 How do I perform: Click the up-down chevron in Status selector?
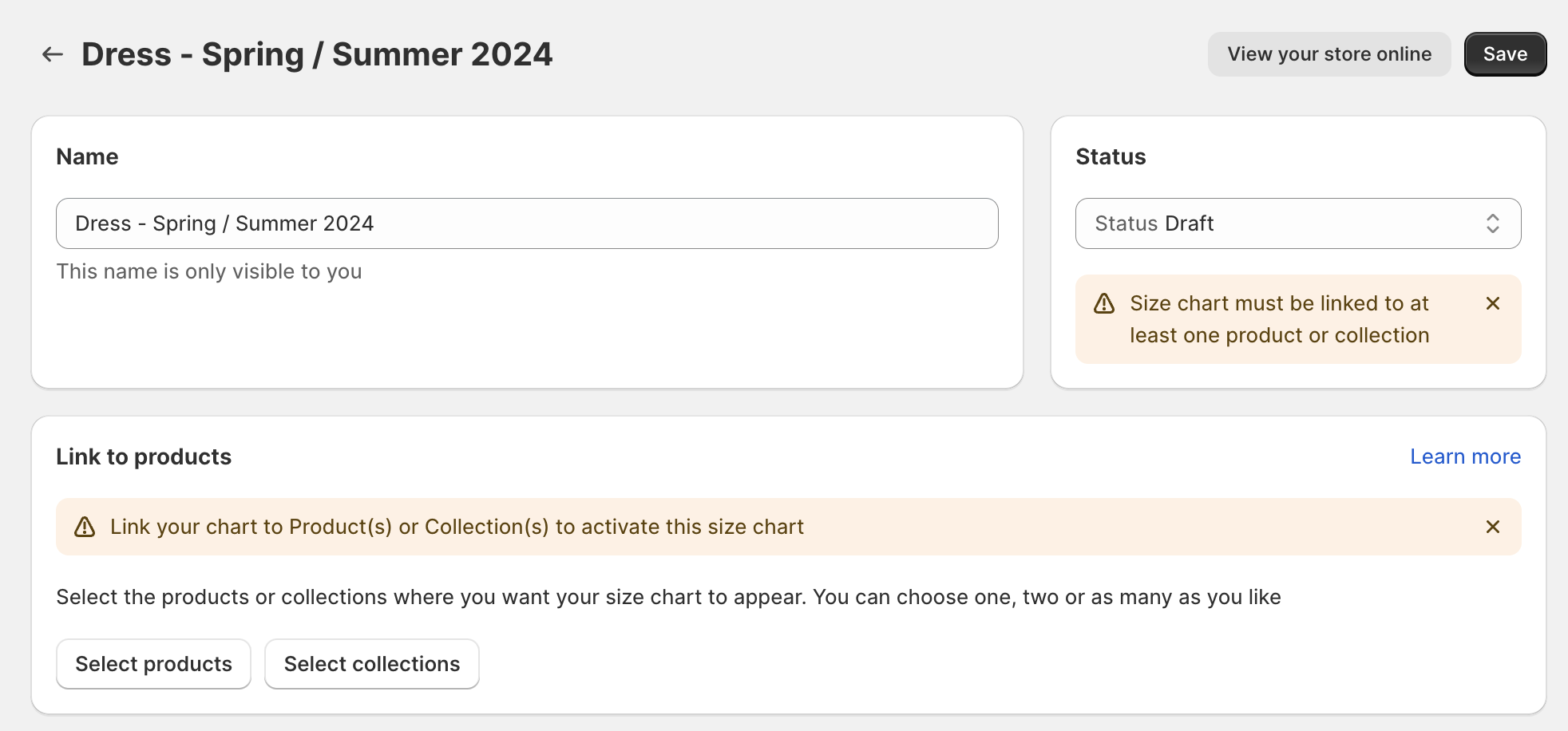pos(1492,223)
